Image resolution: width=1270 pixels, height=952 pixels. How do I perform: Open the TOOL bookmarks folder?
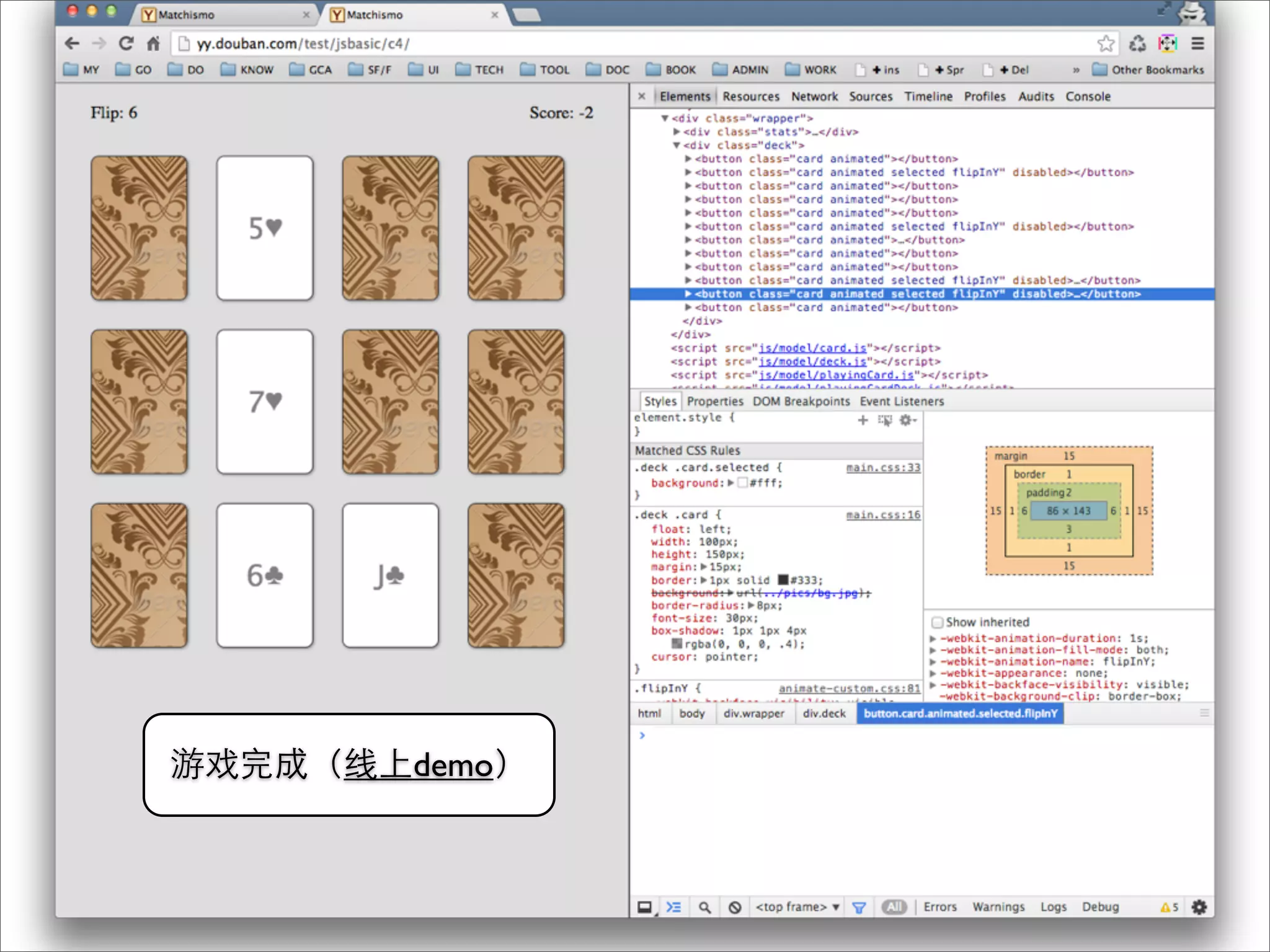click(x=544, y=69)
